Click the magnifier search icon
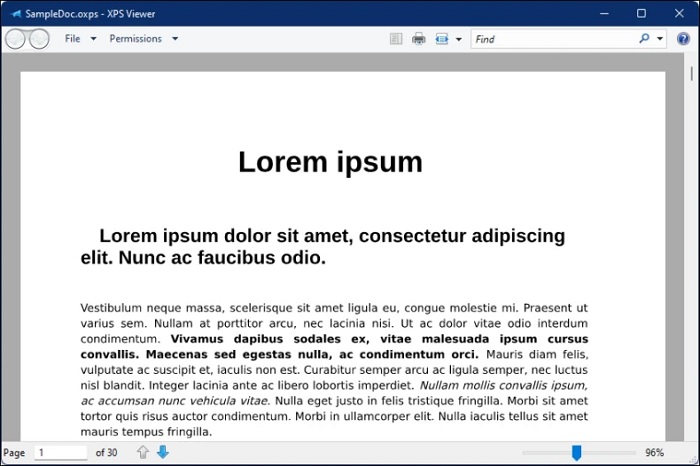The width and height of the screenshot is (700, 466). (644, 38)
